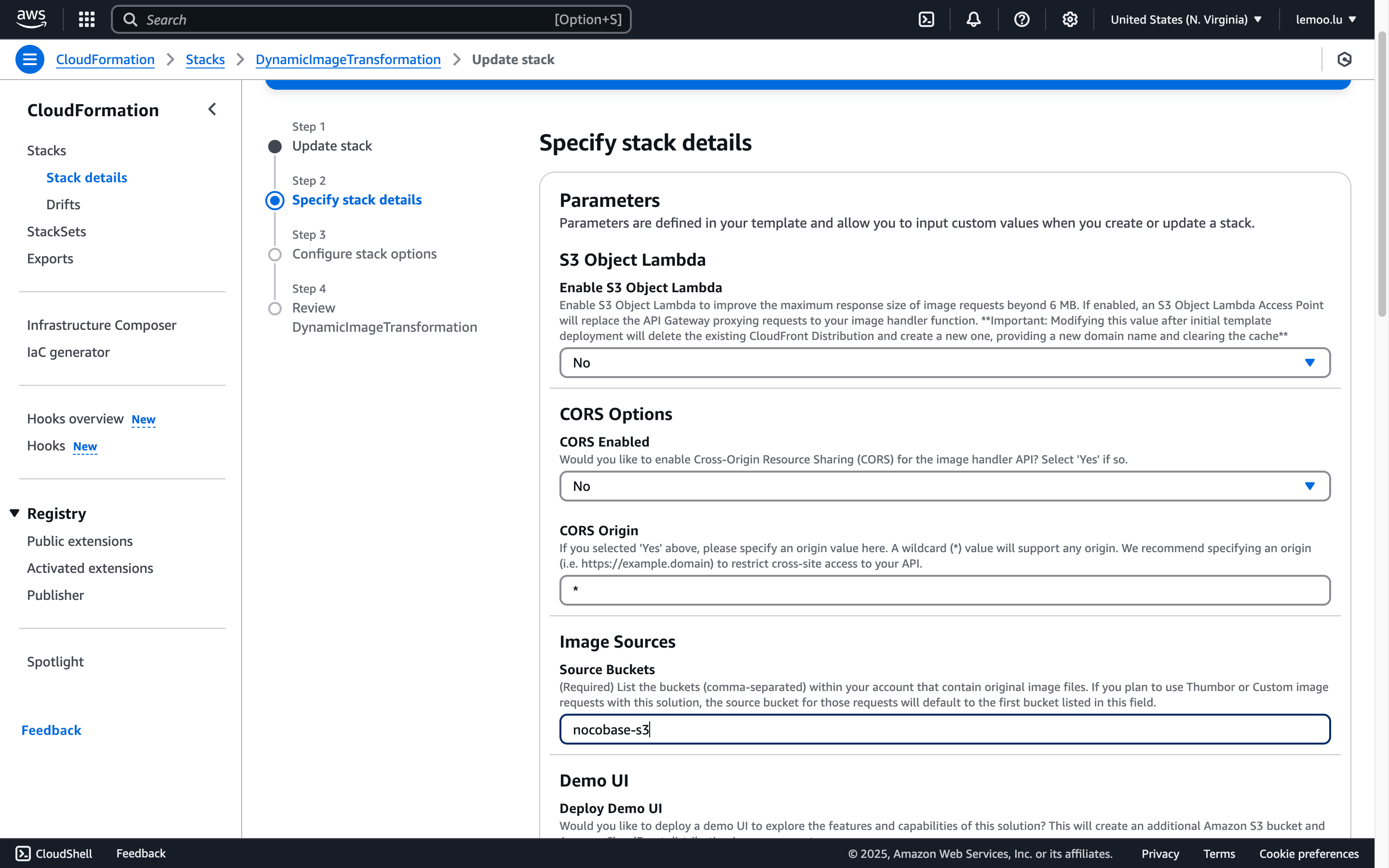The image size is (1389, 868).
Task: Click the CORS Origin input field
Action: pyautogui.click(x=944, y=590)
